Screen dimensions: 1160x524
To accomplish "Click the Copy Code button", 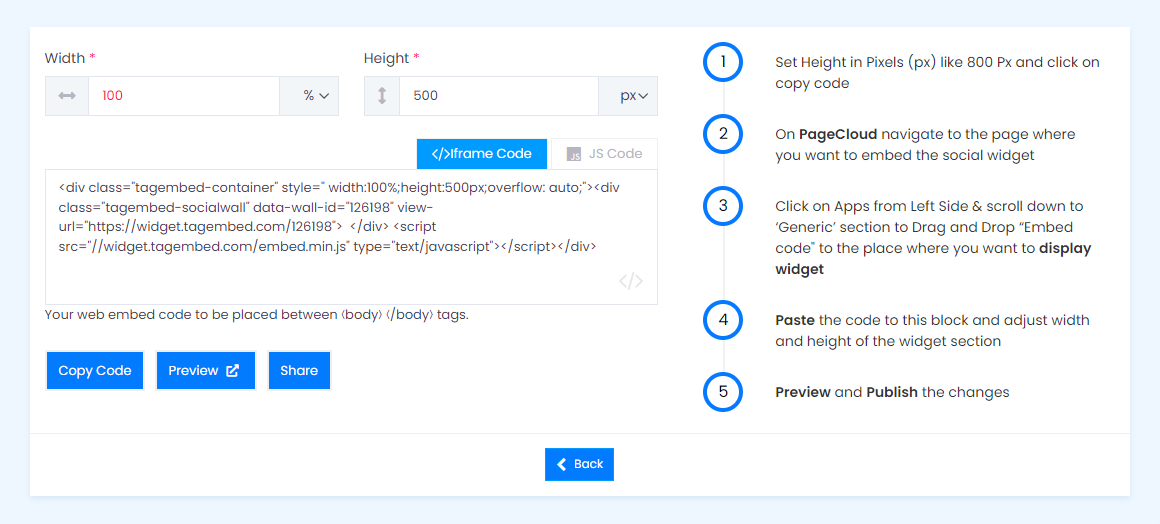I will point(95,371).
